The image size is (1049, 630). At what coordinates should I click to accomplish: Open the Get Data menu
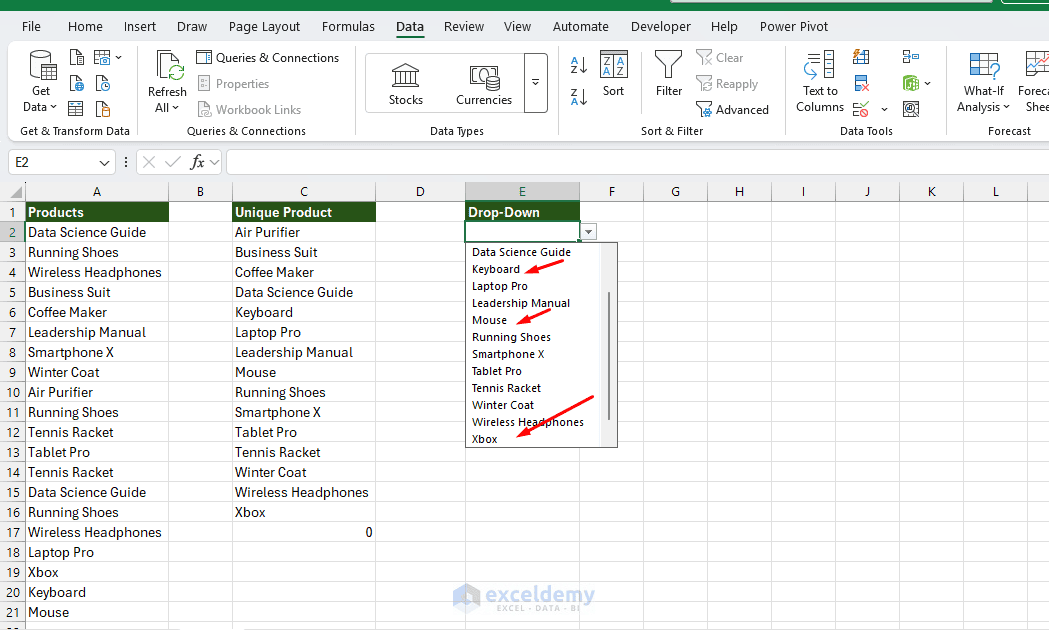tap(41, 82)
